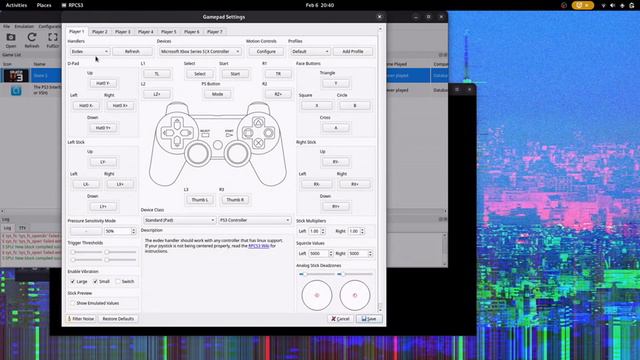Open the RPCS3 Wiki link

point(259,246)
